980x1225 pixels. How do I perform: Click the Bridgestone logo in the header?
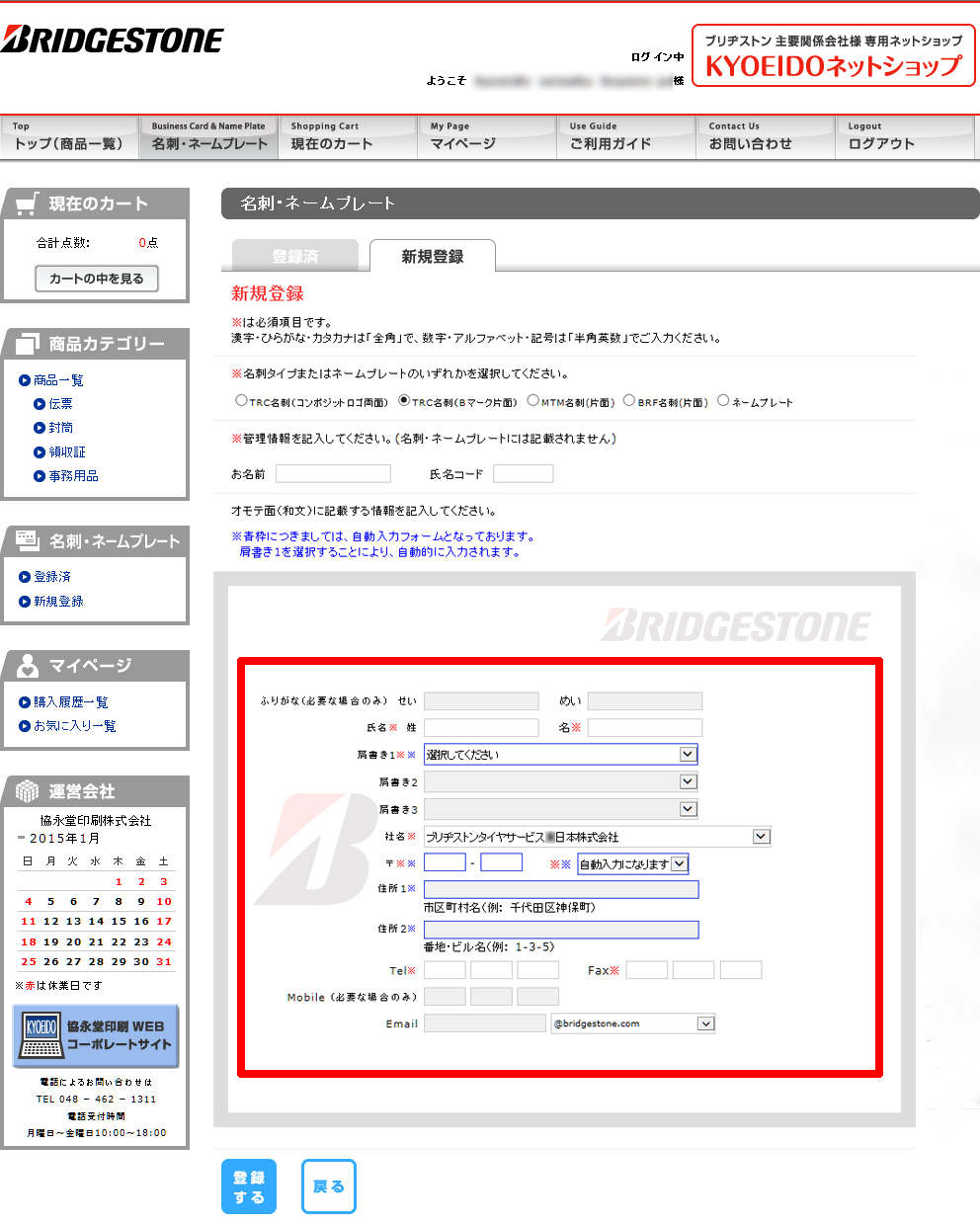(x=113, y=41)
